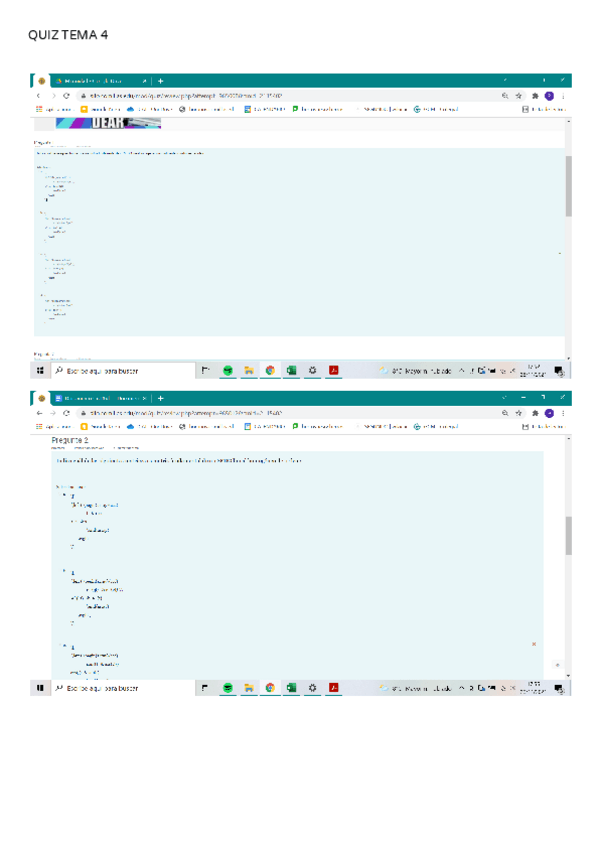This screenshot has width=600, height=848.
Task: Click the red X mark beside the third answer
Action: [534, 644]
